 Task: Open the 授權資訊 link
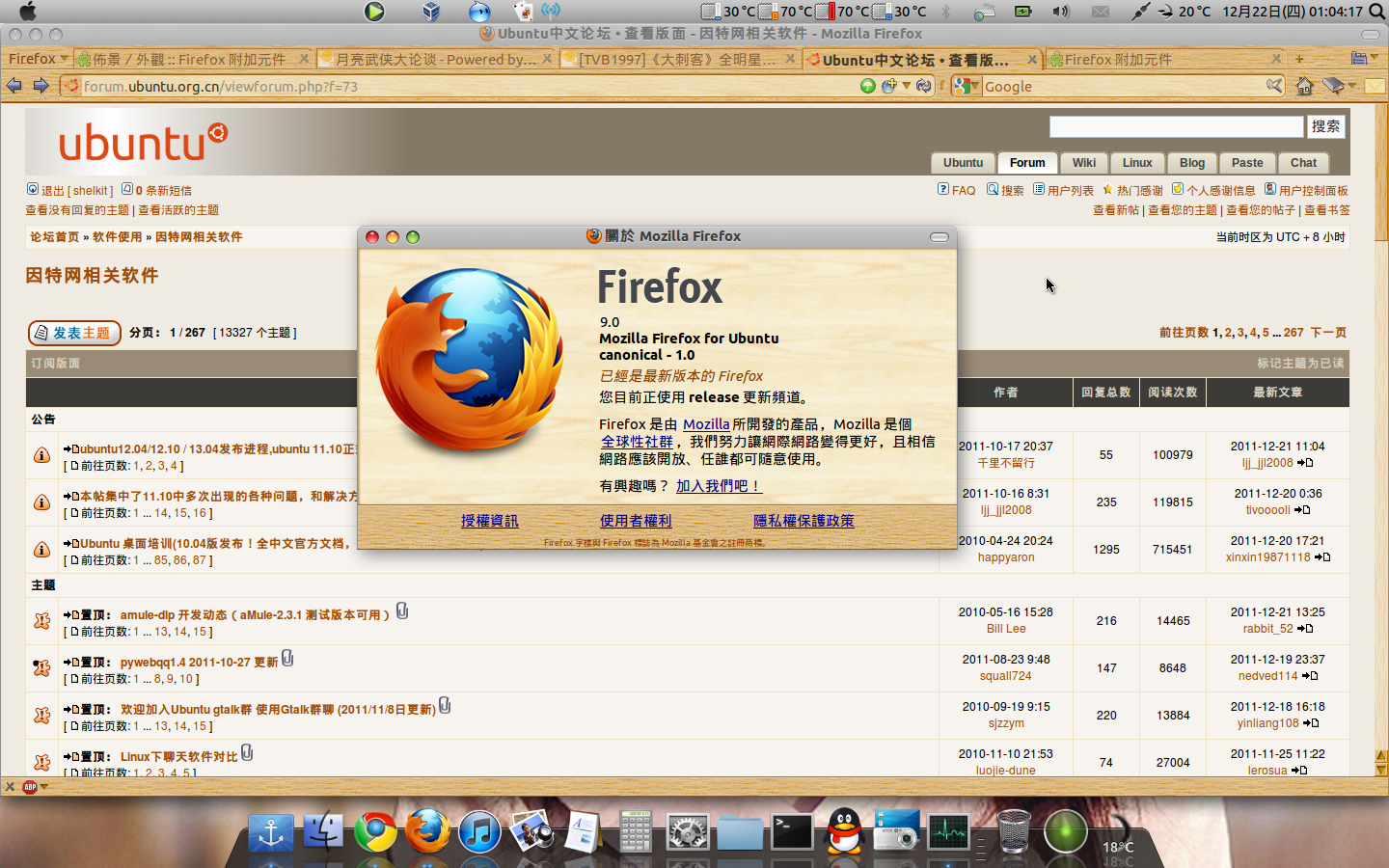[x=489, y=521]
